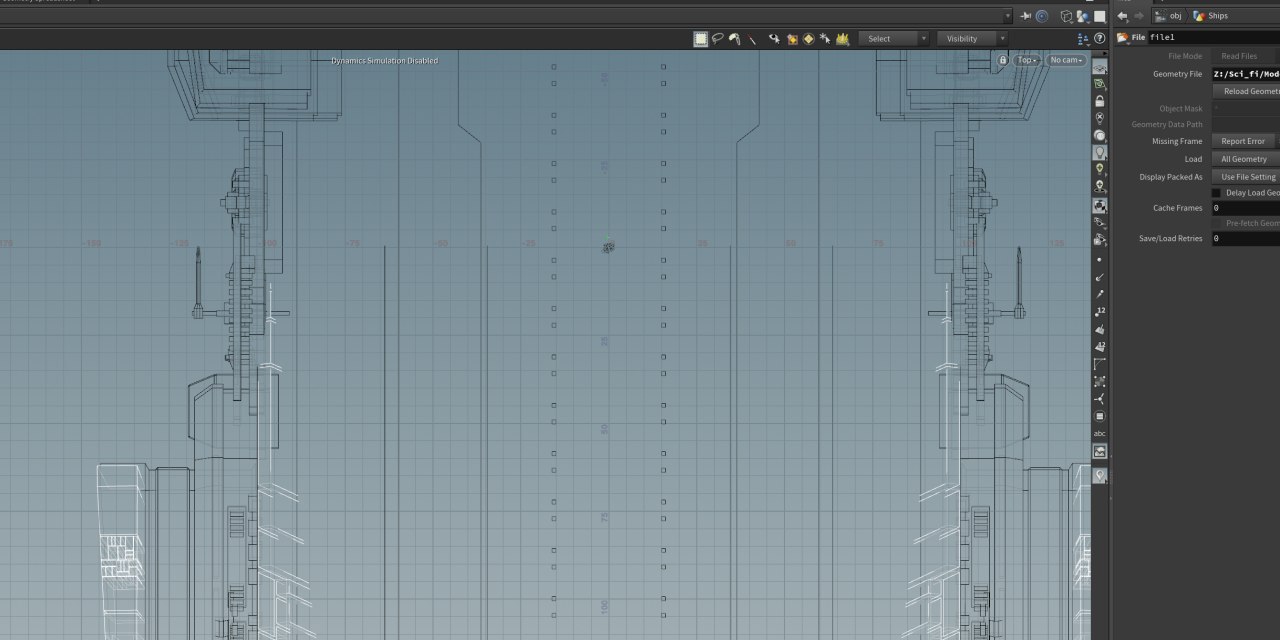Open the File Mode Read Files dropdown
The image size is (1280, 640).
click(x=1245, y=56)
